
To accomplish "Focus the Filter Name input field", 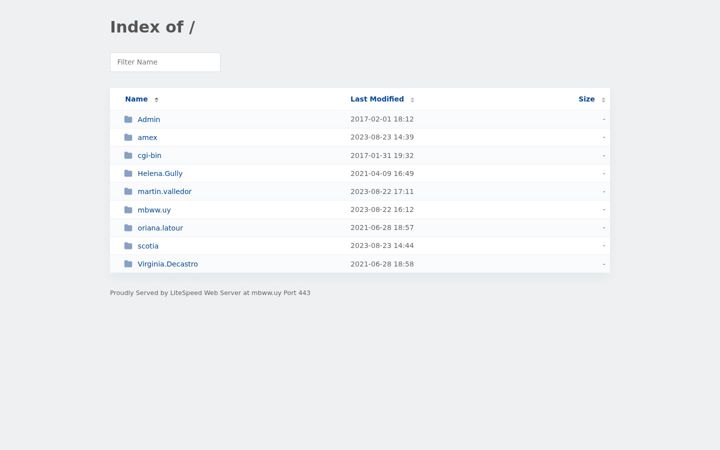I will [x=165, y=62].
